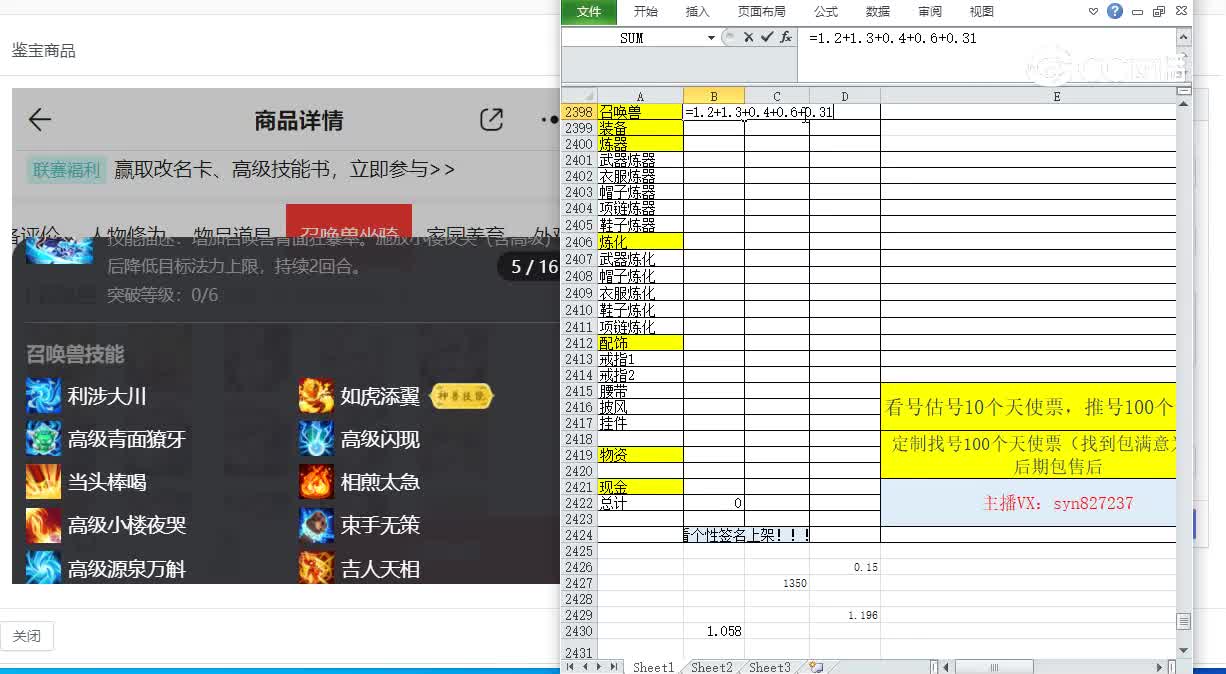This screenshot has width=1226, height=674.
Task: Open the 联赛福利 badge
Action: point(67,170)
